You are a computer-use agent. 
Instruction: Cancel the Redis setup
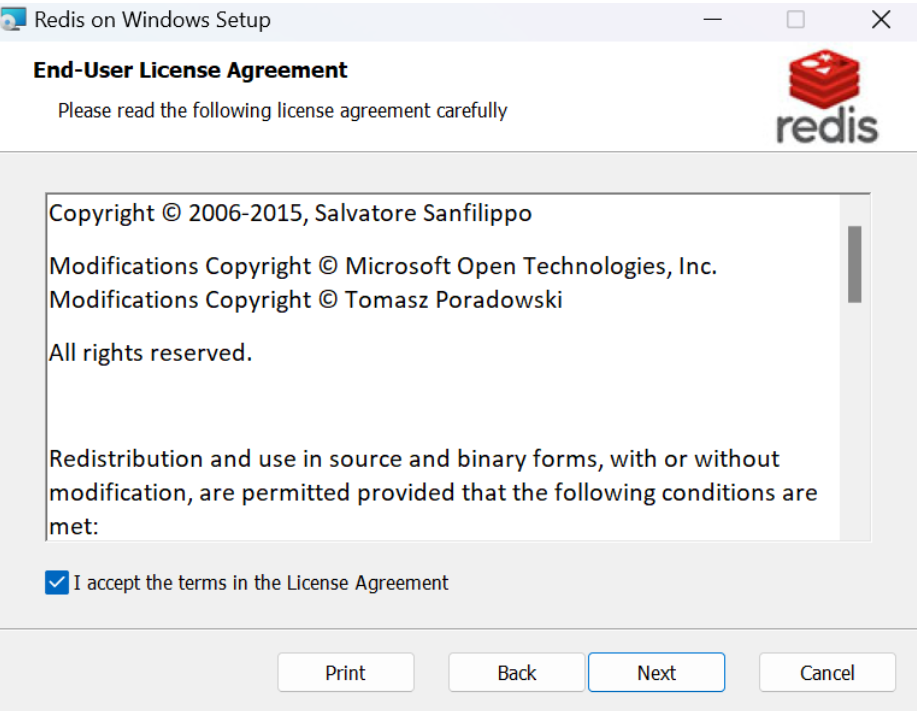[827, 672]
